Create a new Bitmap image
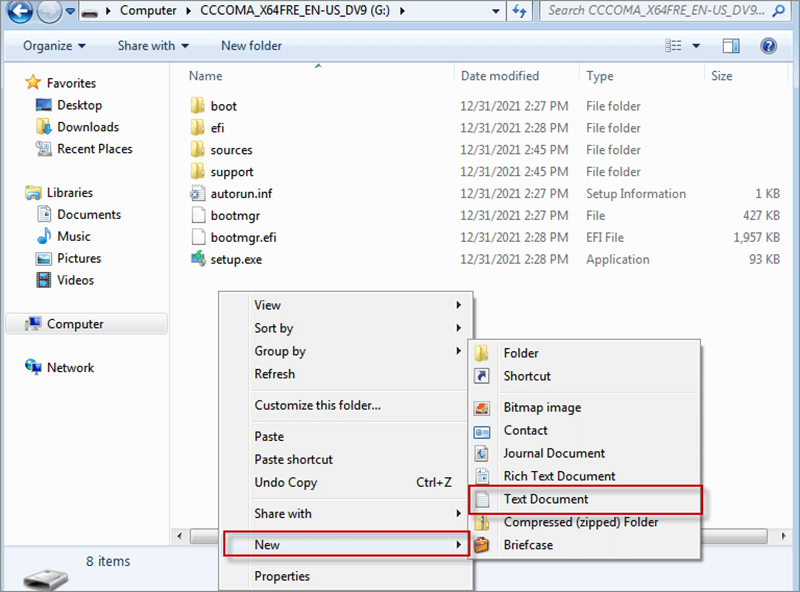This screenshot has height=592, width=800. click(585, 407)
